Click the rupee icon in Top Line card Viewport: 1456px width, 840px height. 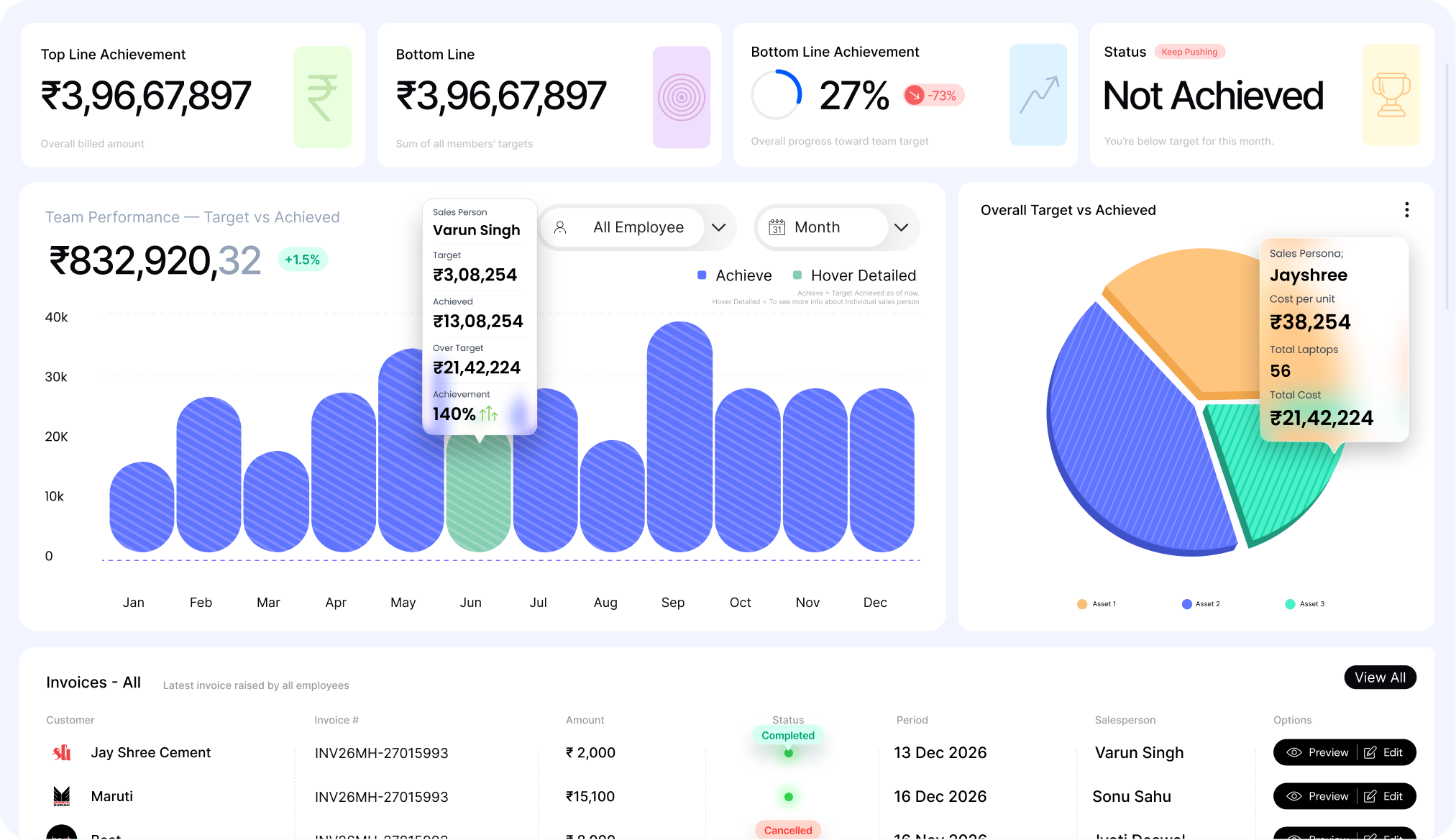[322, 98]
